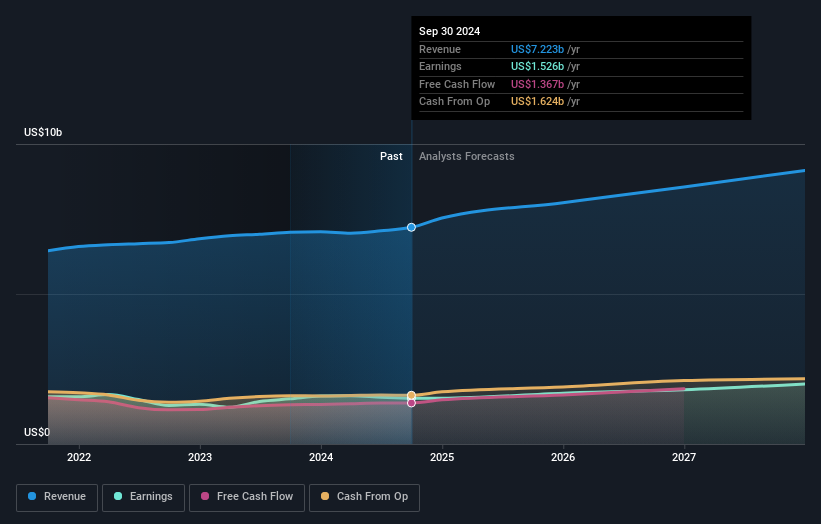Click the US$1.624b cash from op value
Image resolution: width=821 pixels, height=524 pixels.
coord(537,102)
